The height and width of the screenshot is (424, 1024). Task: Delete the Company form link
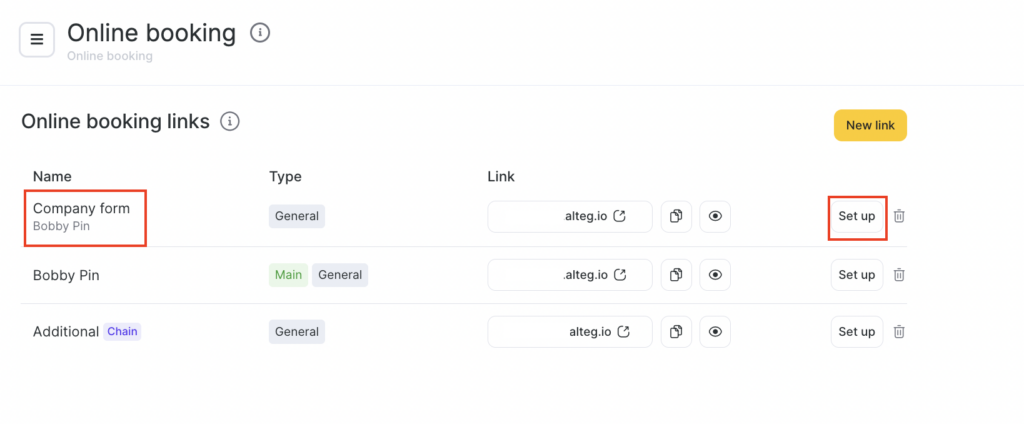899,217
